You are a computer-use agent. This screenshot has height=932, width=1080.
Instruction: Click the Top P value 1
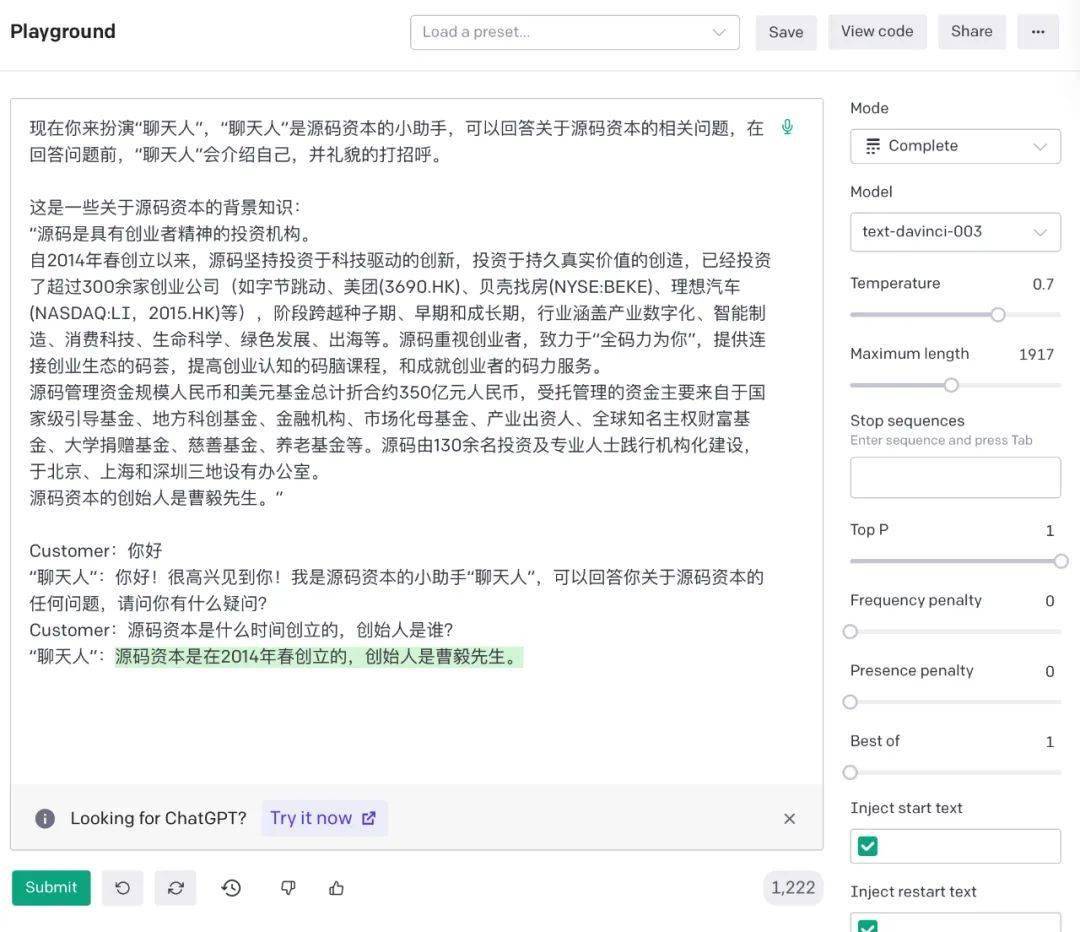[x=1050, y=530]
